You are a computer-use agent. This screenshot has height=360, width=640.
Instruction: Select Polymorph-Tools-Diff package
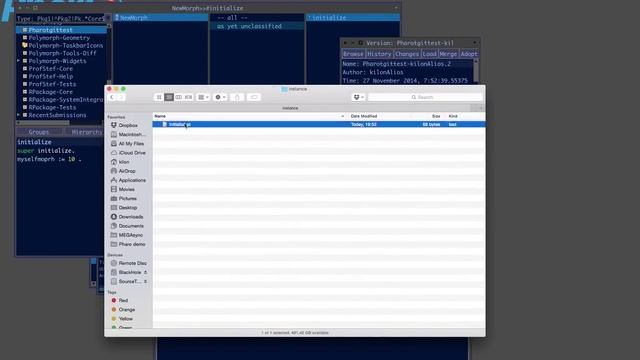62,53
